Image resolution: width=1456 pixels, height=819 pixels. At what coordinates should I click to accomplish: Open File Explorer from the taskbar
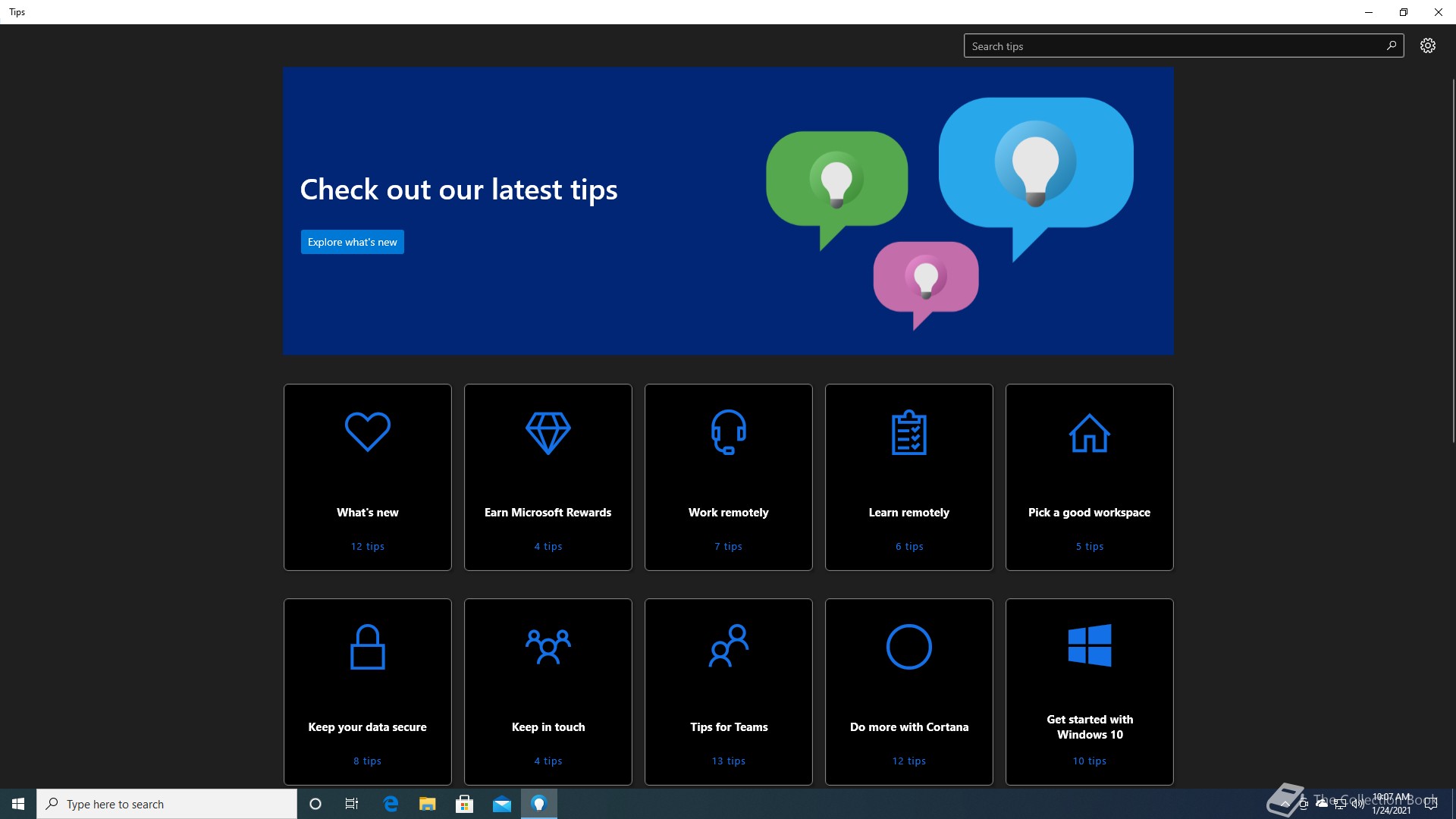(x=428, y=804)
